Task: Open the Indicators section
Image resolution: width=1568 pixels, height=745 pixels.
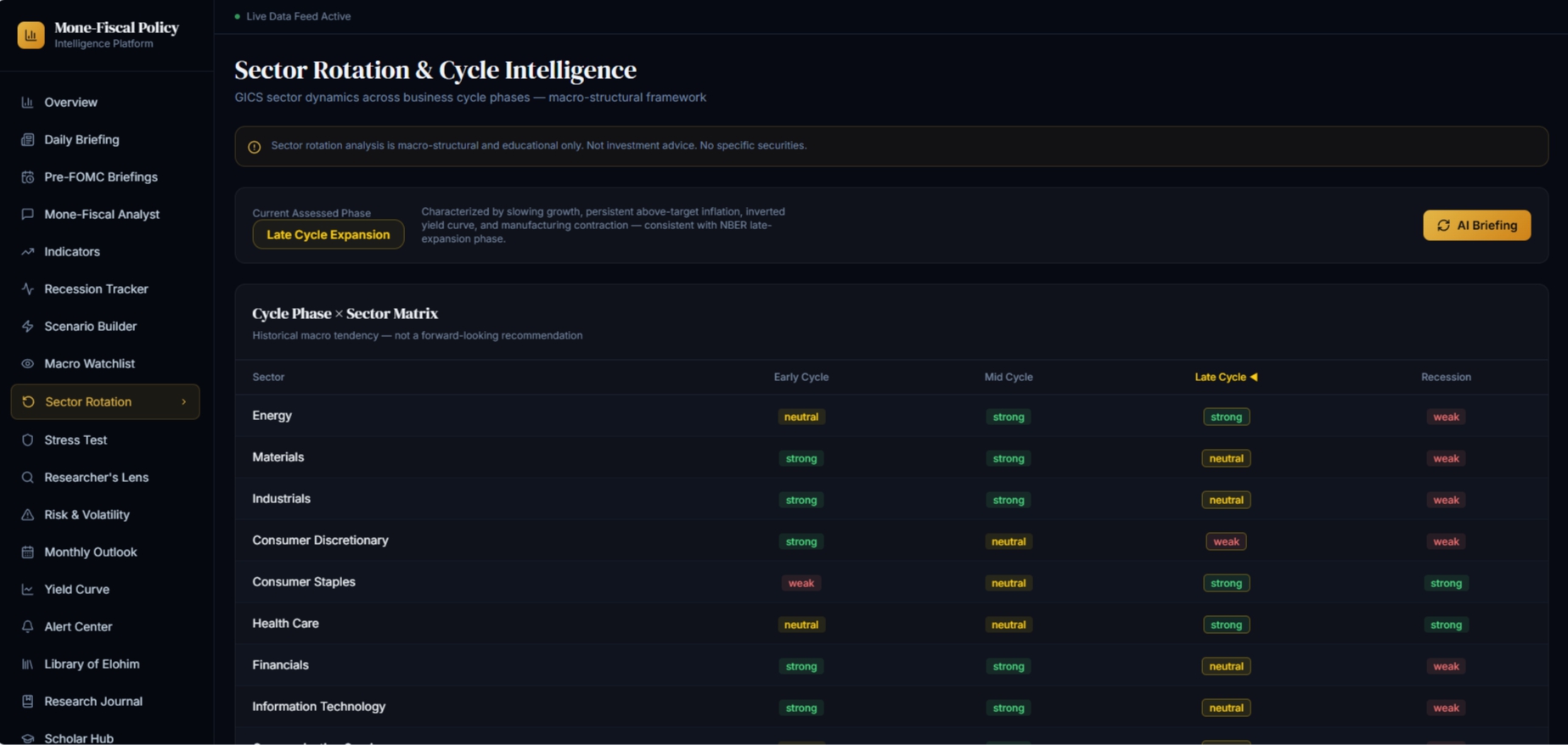Action: tap(105, 251)
